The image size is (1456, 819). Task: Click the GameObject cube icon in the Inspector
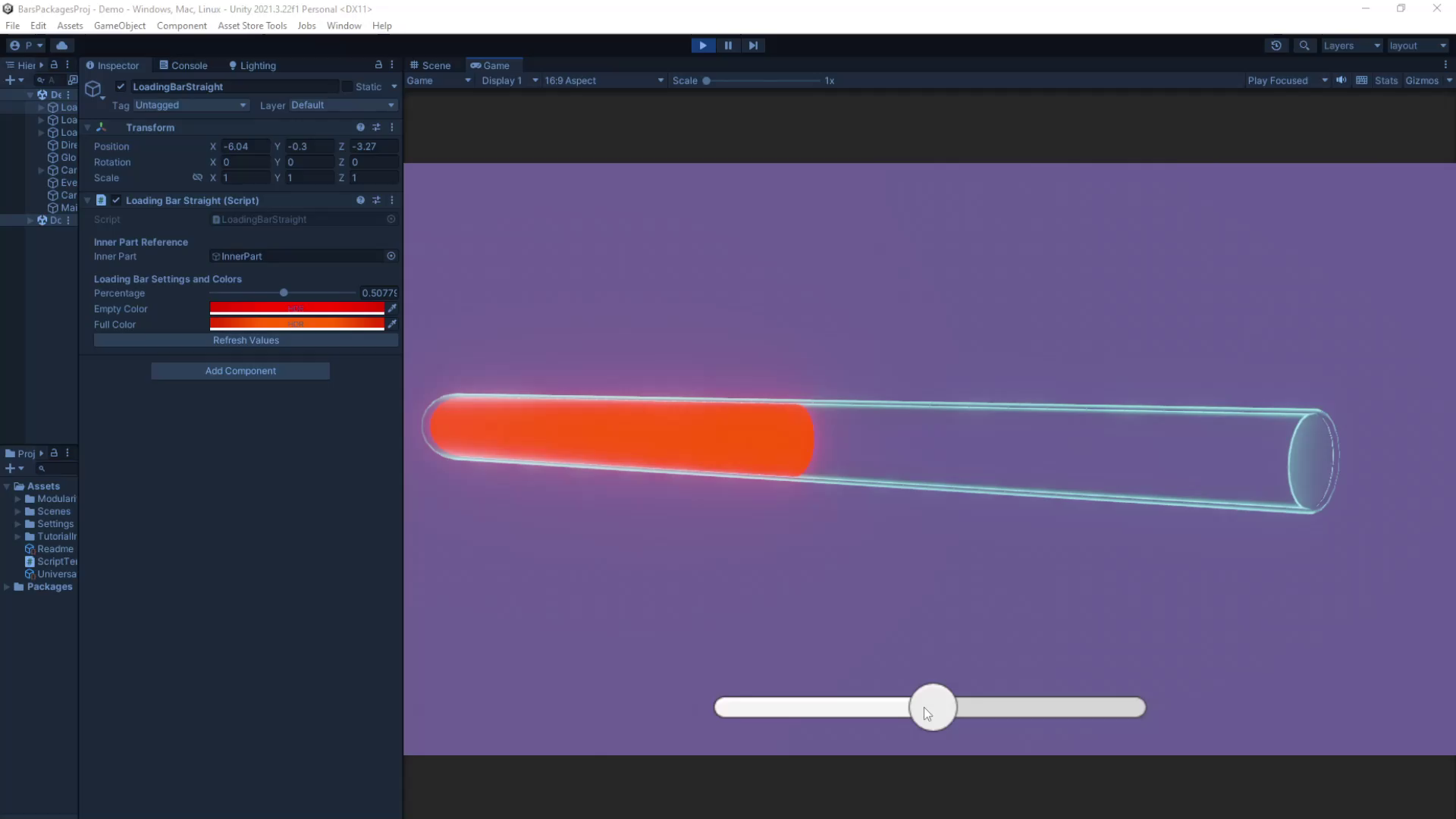pos(93,89)
